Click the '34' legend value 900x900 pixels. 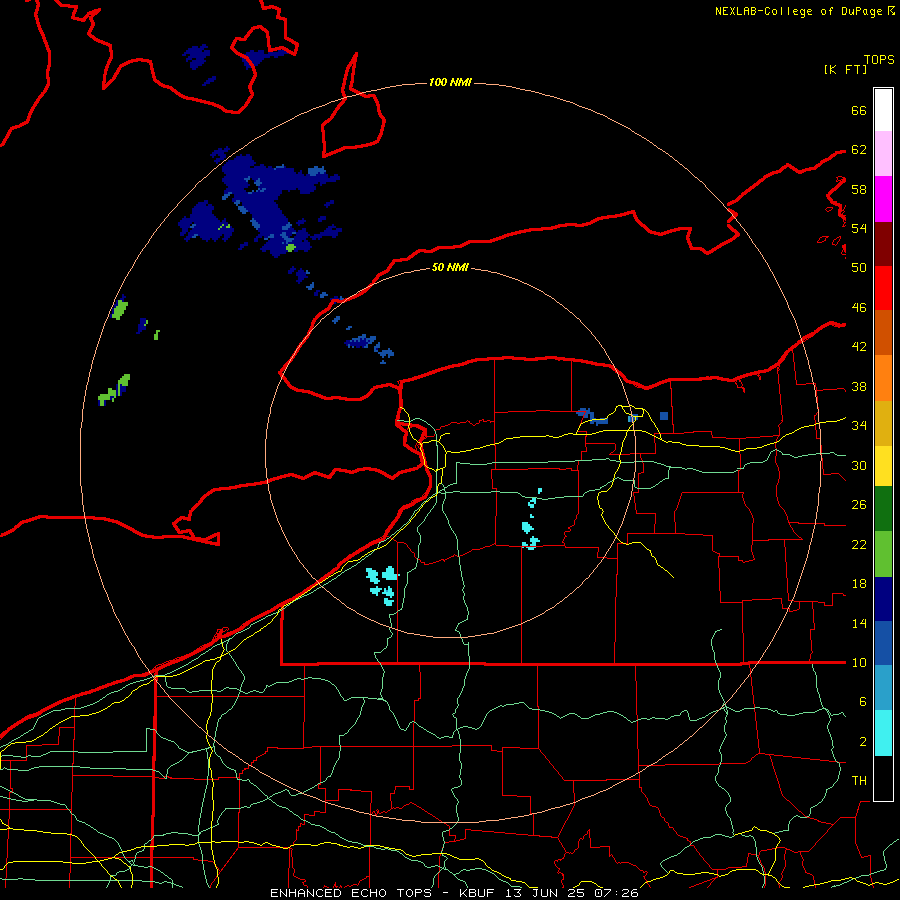pyautogui.click(x=859, y=426)
